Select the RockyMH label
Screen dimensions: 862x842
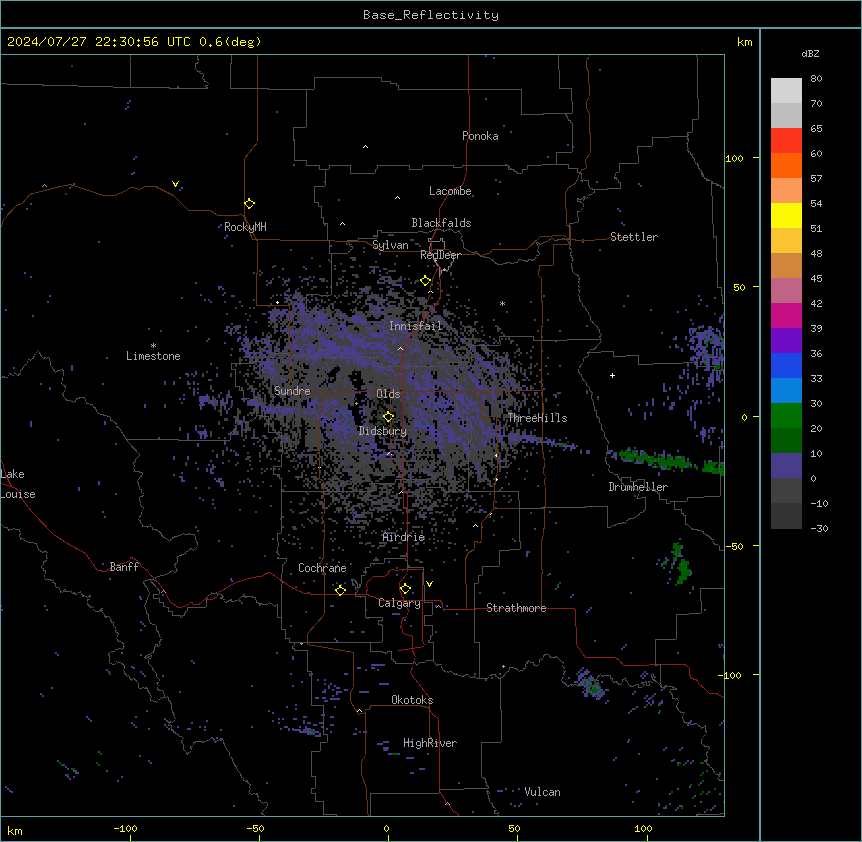tap(245, 227)
